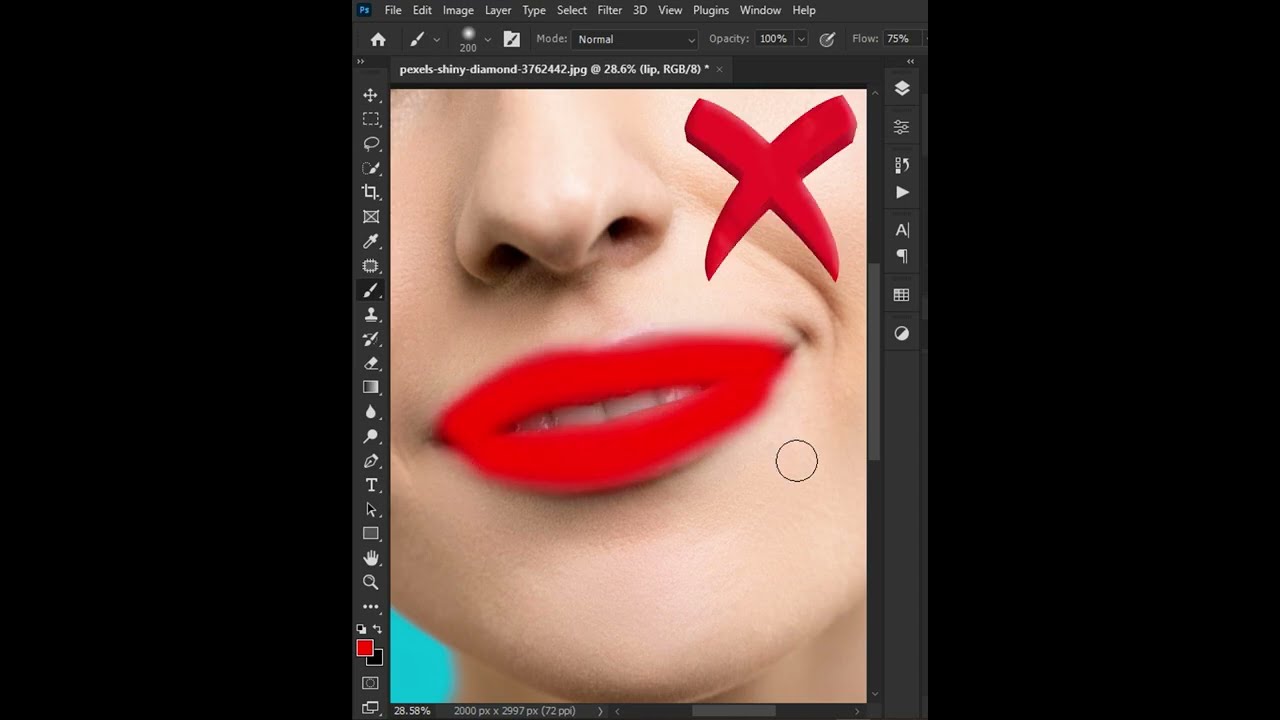Select the Clone Stamp tool

(371, 314)
